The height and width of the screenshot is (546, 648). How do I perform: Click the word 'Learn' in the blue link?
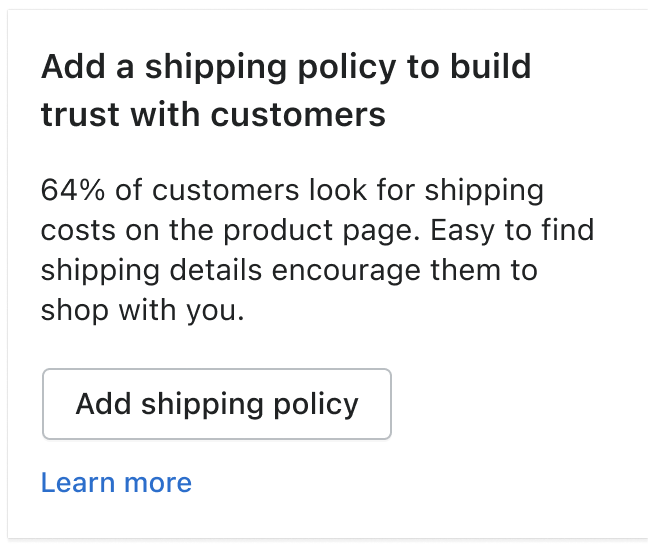pos(78,482)
